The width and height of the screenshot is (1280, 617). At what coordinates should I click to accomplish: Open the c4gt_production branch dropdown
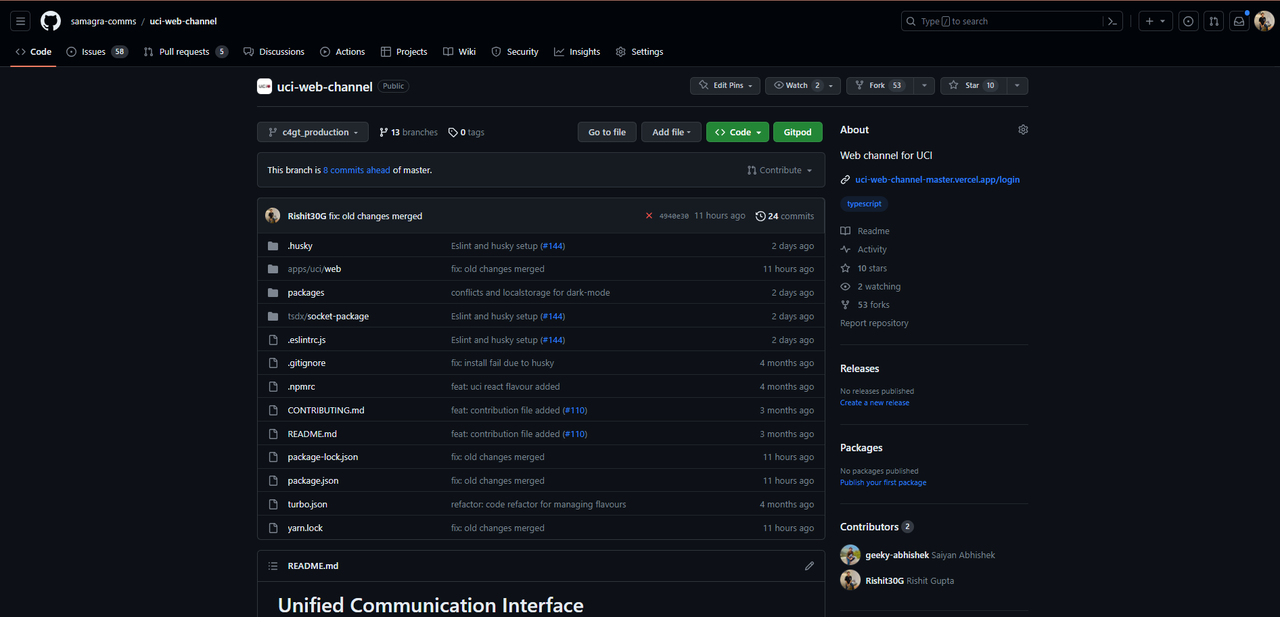[313, 132]
